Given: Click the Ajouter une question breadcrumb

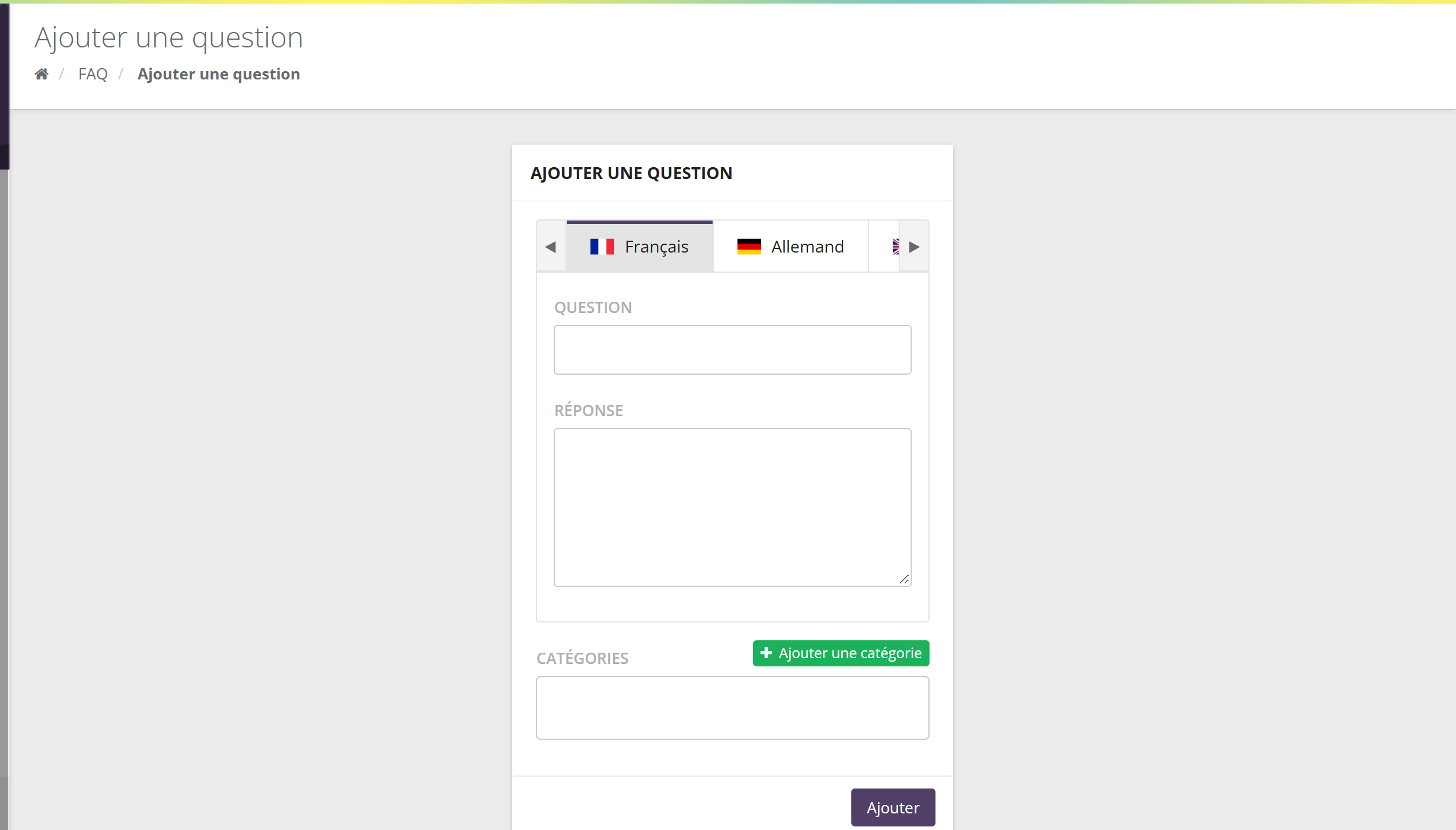Looking at the screenshot, I should [x=219, y=74].
